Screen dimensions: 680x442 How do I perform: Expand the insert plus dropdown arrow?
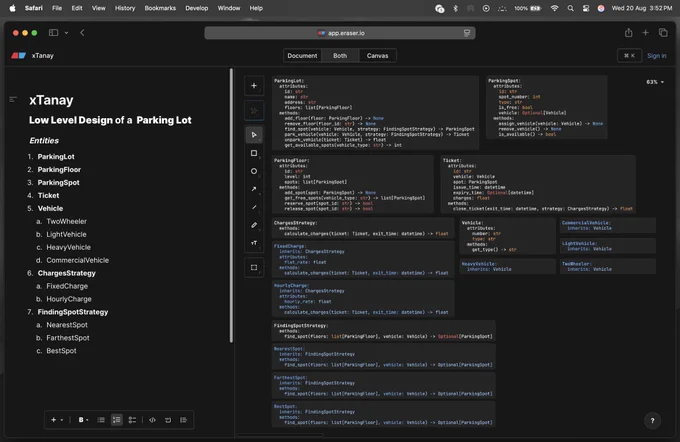(62, 420)
